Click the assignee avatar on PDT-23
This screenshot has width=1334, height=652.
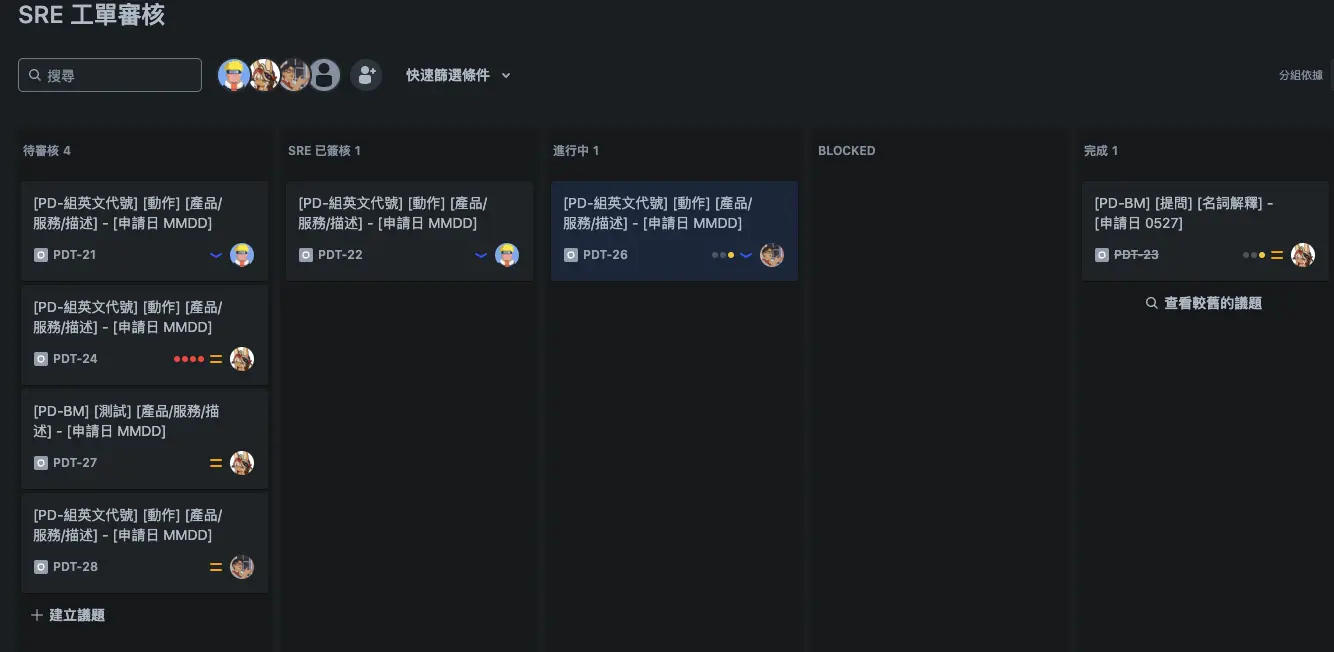pos(1302,255)
